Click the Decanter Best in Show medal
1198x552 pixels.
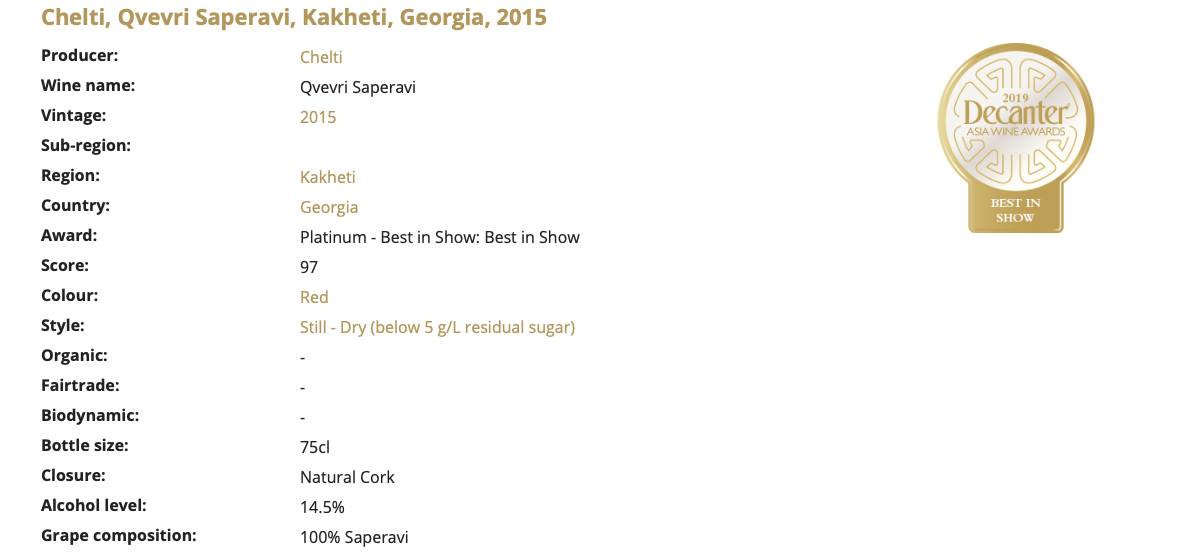pos(1015,138)
